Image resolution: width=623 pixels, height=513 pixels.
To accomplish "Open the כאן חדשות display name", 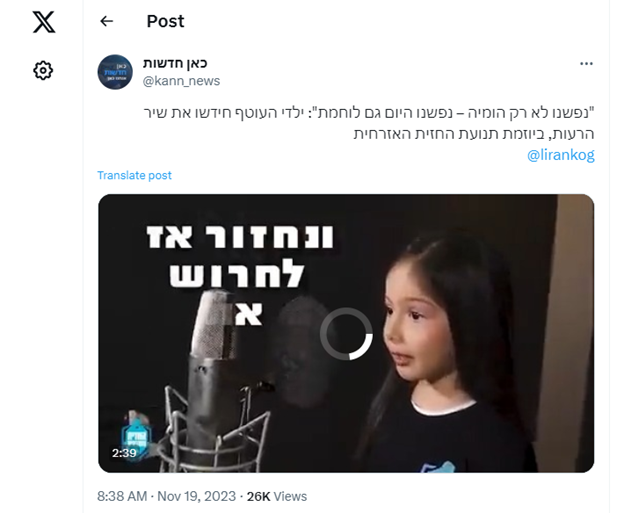I will (175, 63).
